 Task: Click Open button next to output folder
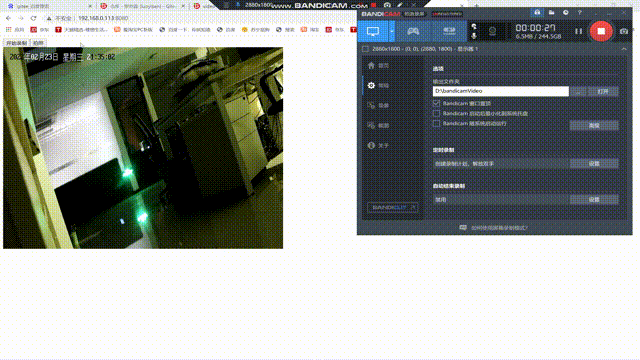point(602,91)
